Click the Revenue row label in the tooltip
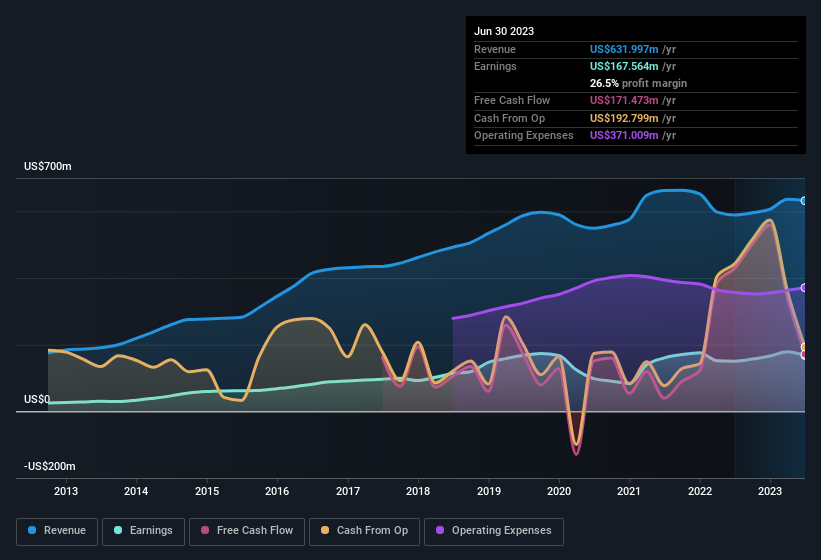This screenshot has width=821, height=560. point(495,49)
